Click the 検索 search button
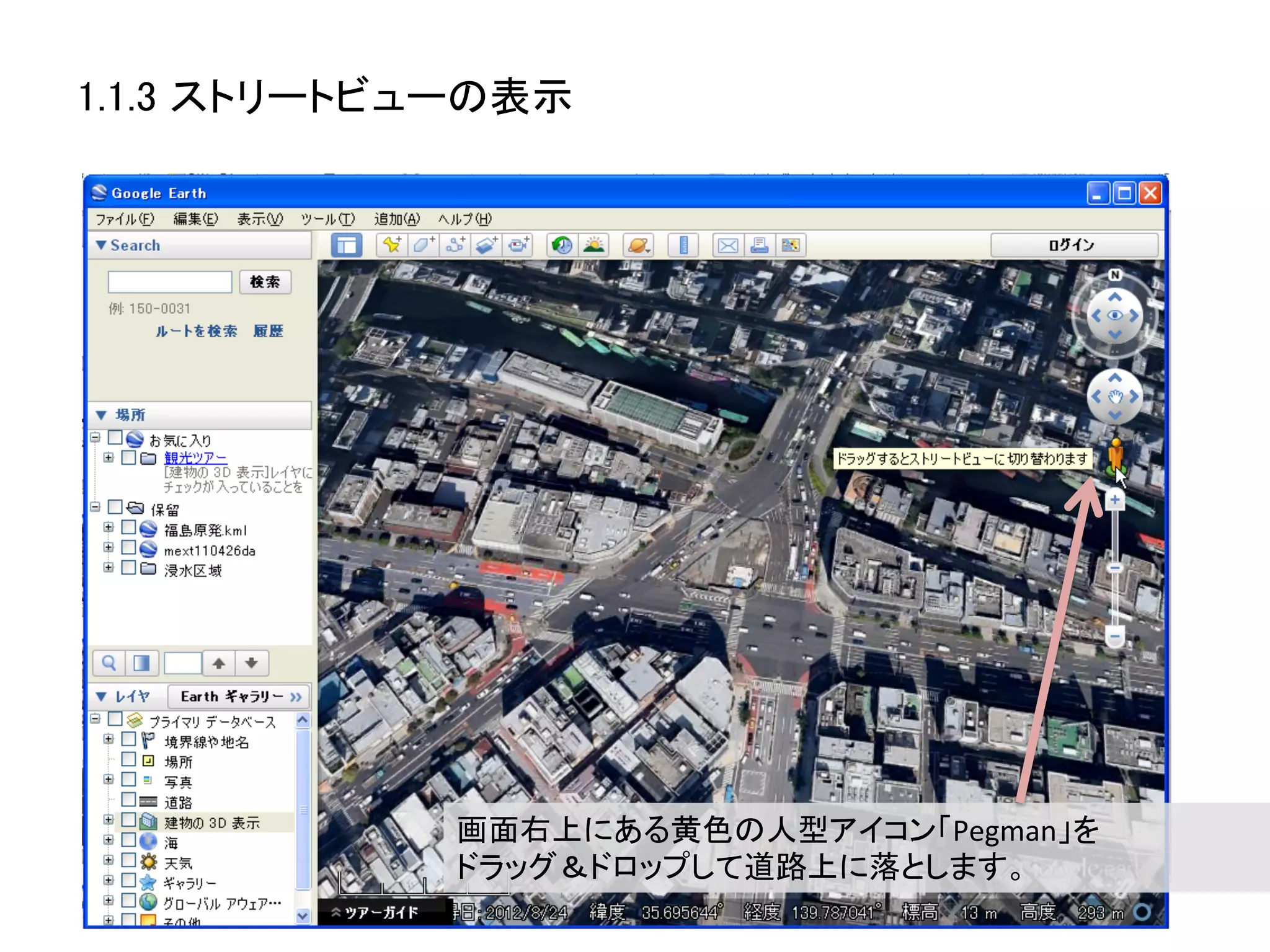 coord(265,282)
